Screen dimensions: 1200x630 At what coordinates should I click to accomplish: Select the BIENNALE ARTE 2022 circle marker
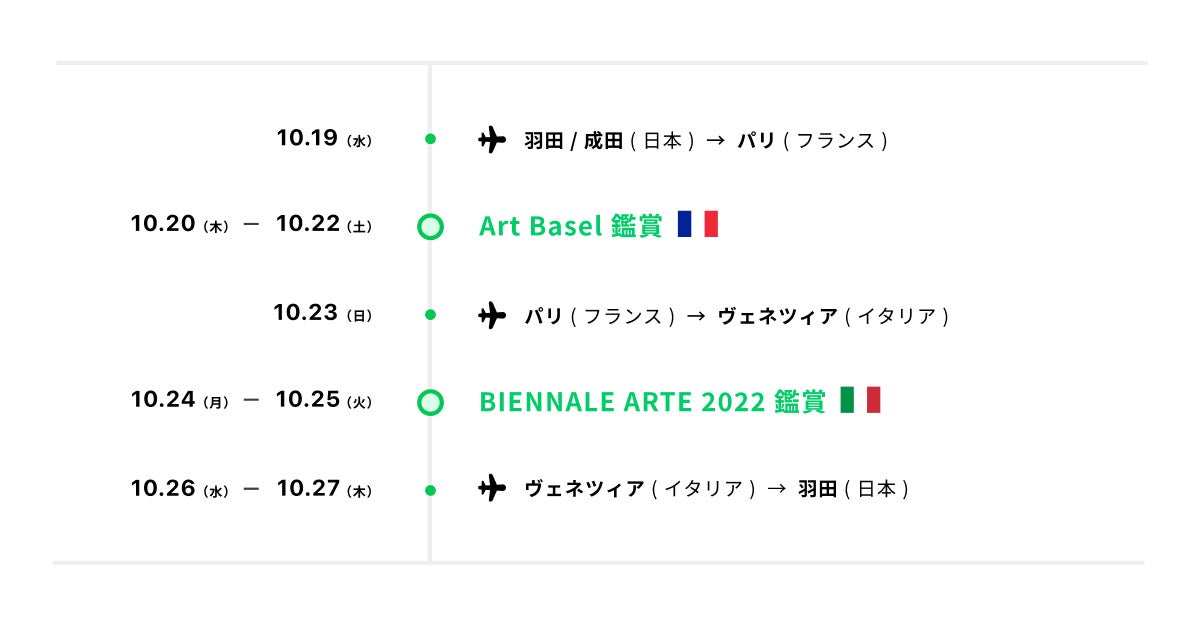coord(430,402)
